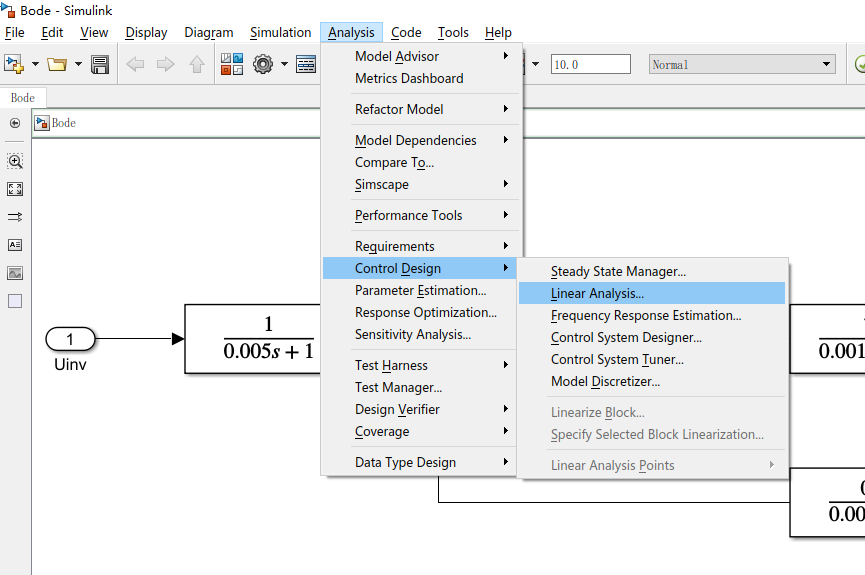Screen dimensions: 865x575
Task: Open Control System Designer...
Action: (652, 338)
